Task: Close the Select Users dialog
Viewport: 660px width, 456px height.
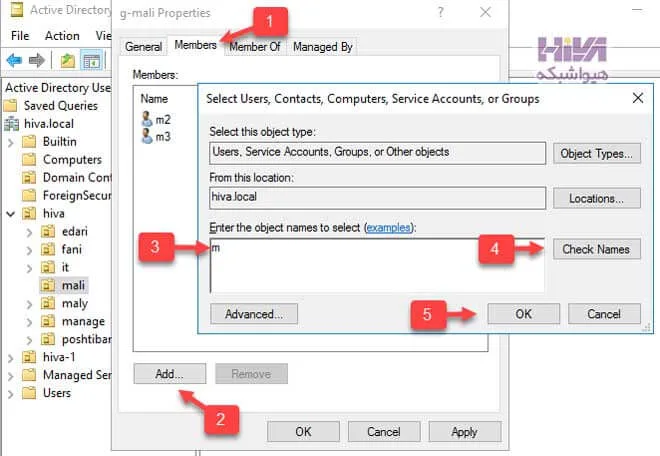Action: point(638,98)
